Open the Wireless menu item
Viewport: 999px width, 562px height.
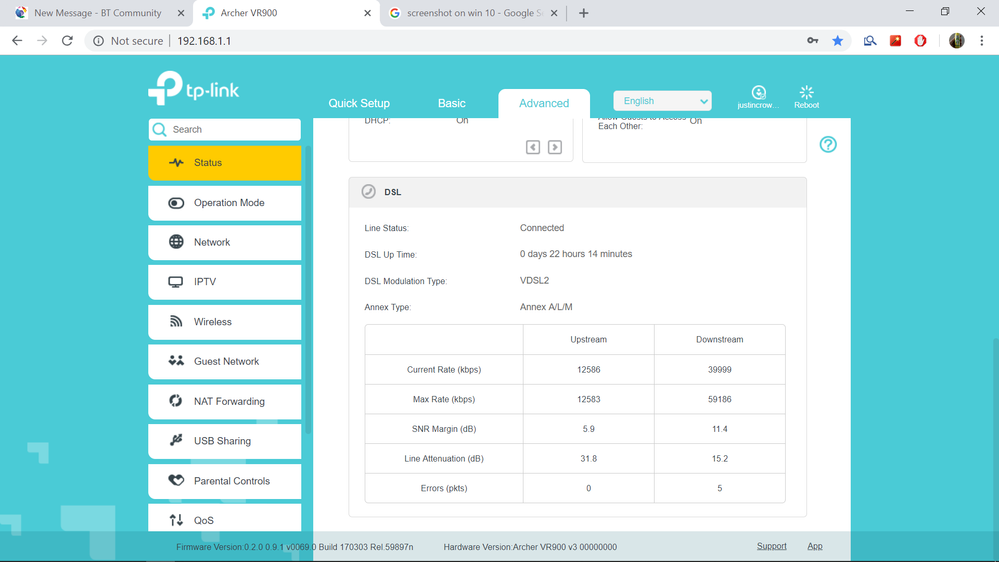[225, 322]
